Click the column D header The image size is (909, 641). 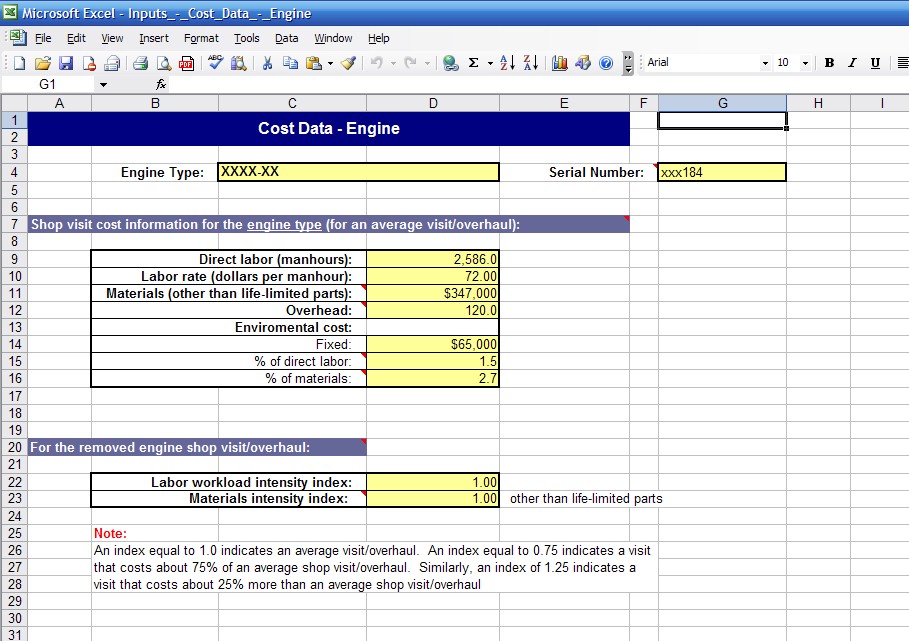tap(432, 103)
